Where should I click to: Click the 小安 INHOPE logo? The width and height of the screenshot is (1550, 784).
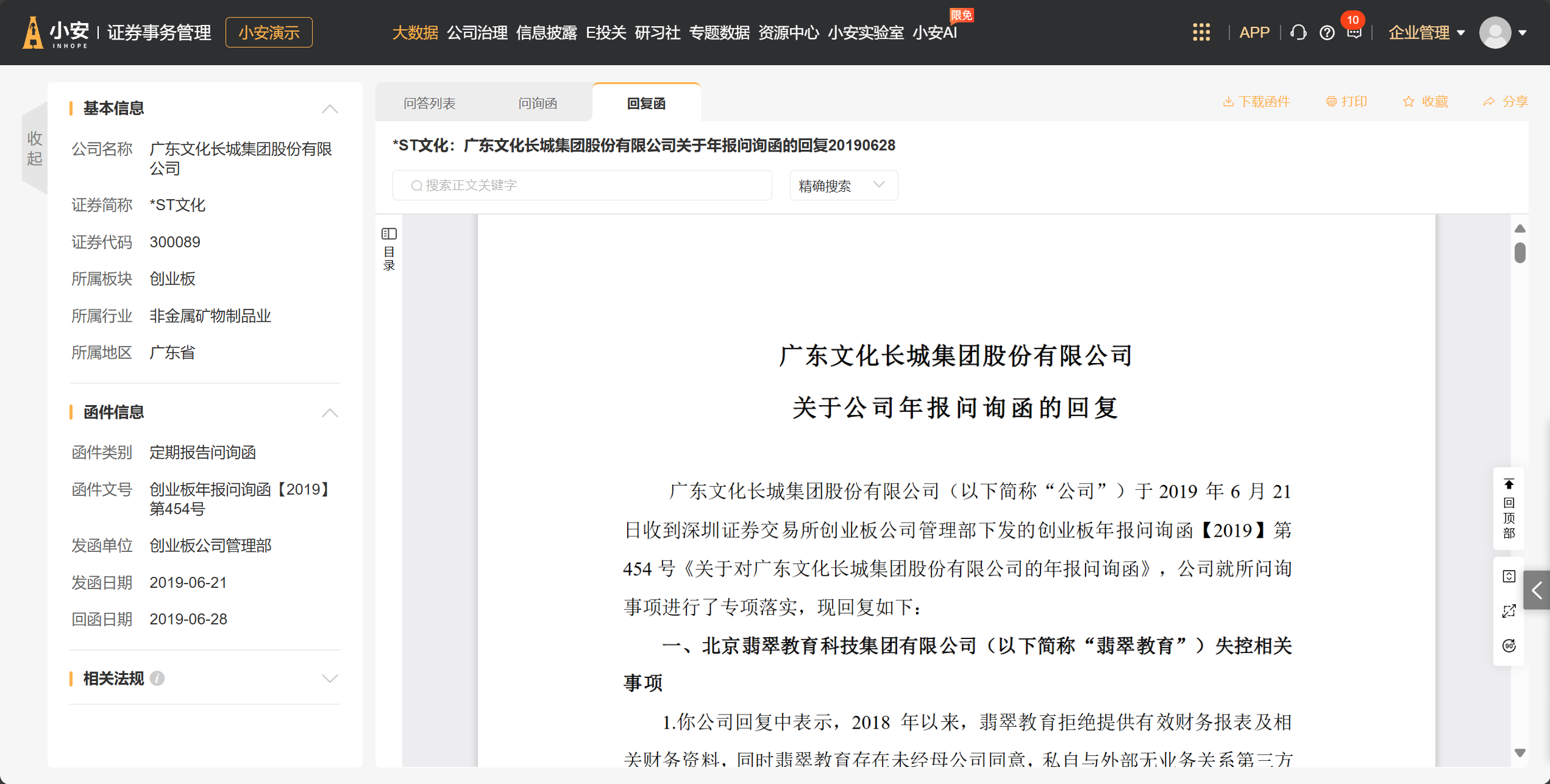pos(56,32)
